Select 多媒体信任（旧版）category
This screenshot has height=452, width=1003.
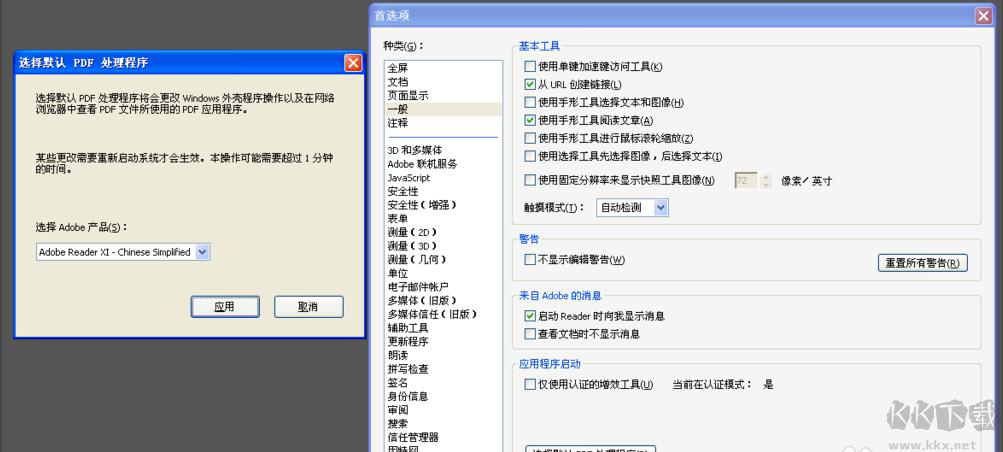pyautogui.click(x=432, y=314)
